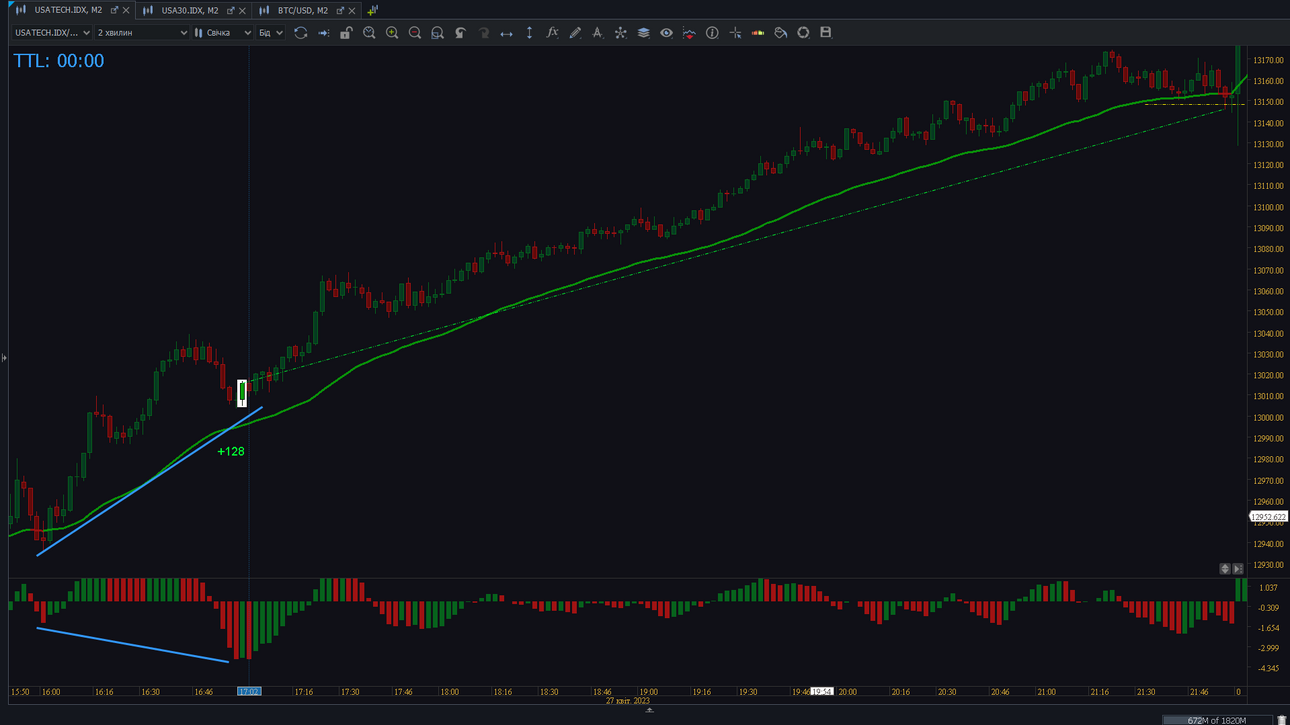This screenshot has width=1290, height=725.
Task: Save chart with the floppy disk icon
Action: pos(826,33)
